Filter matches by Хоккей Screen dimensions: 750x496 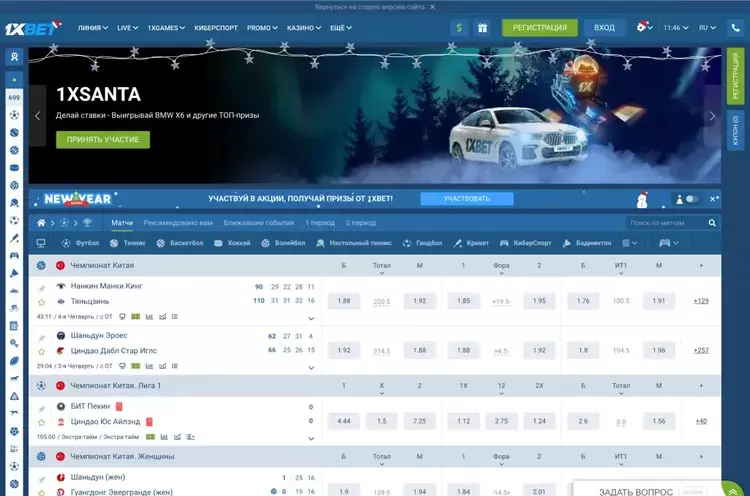(x=232, y=243)
